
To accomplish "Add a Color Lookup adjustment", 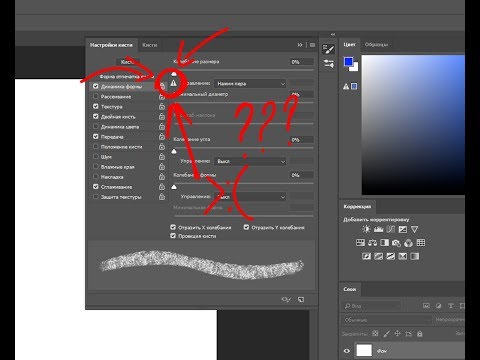I will pyautogui.click(x=421, y=243).
